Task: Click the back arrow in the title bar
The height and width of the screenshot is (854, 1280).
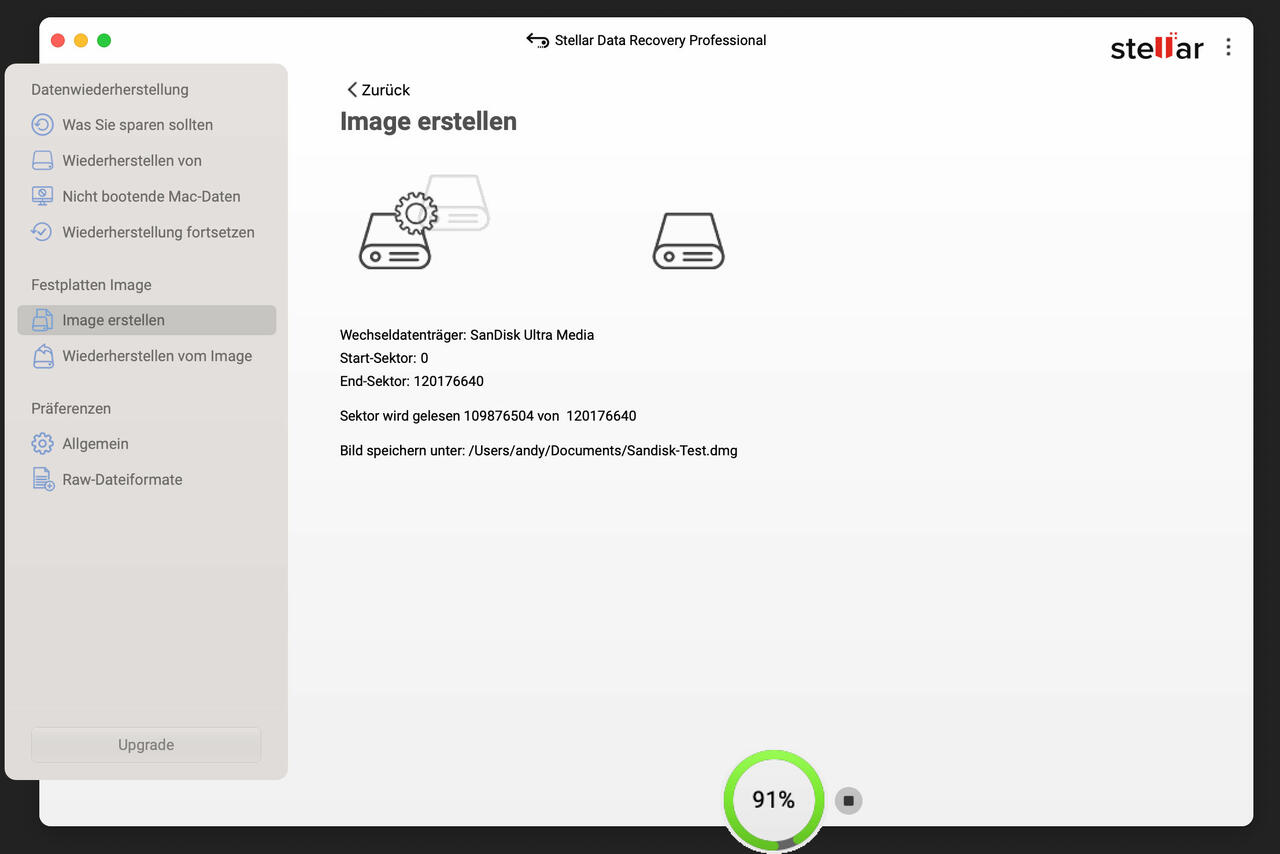Action: click(537, 41)
